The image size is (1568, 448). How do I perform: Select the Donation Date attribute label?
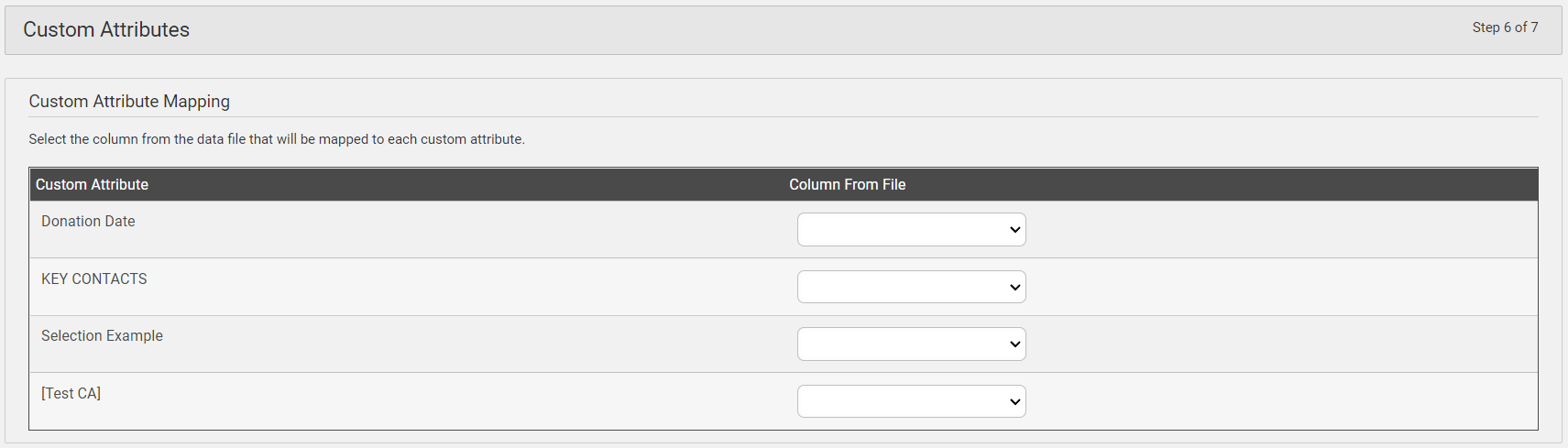click(x=88, y=222)
